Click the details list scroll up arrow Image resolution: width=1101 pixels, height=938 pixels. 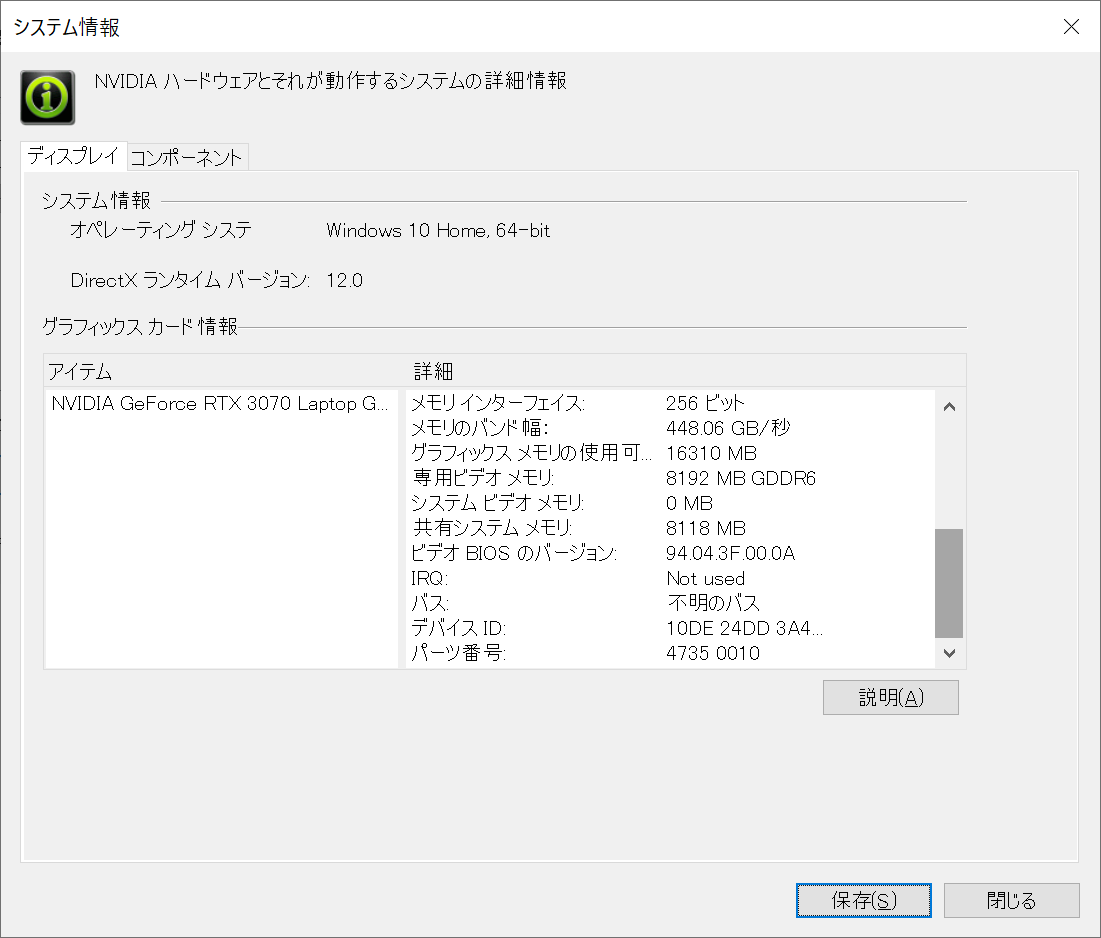tap(949, 407)
